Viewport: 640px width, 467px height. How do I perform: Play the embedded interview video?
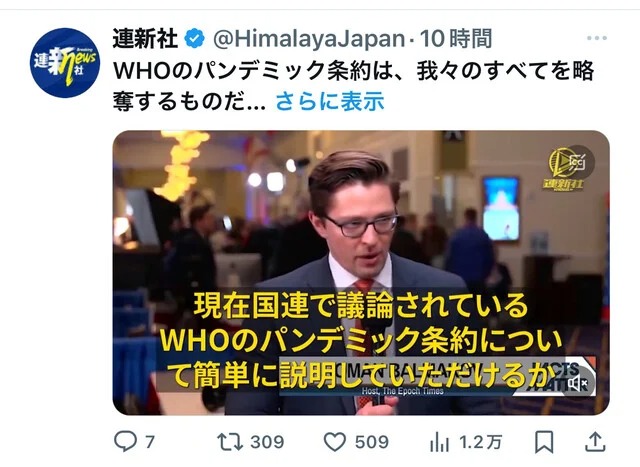tap(361, 273)
